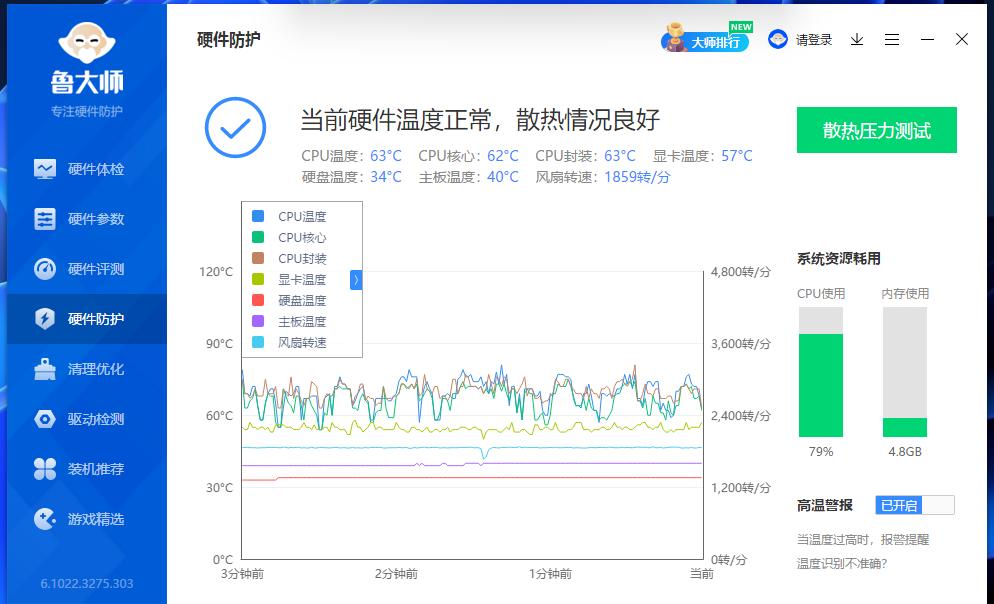Open 硬件体检 from the sidebar
This screenshot has width=994, height=604.
pyautogui.click(x=85, y=169)
